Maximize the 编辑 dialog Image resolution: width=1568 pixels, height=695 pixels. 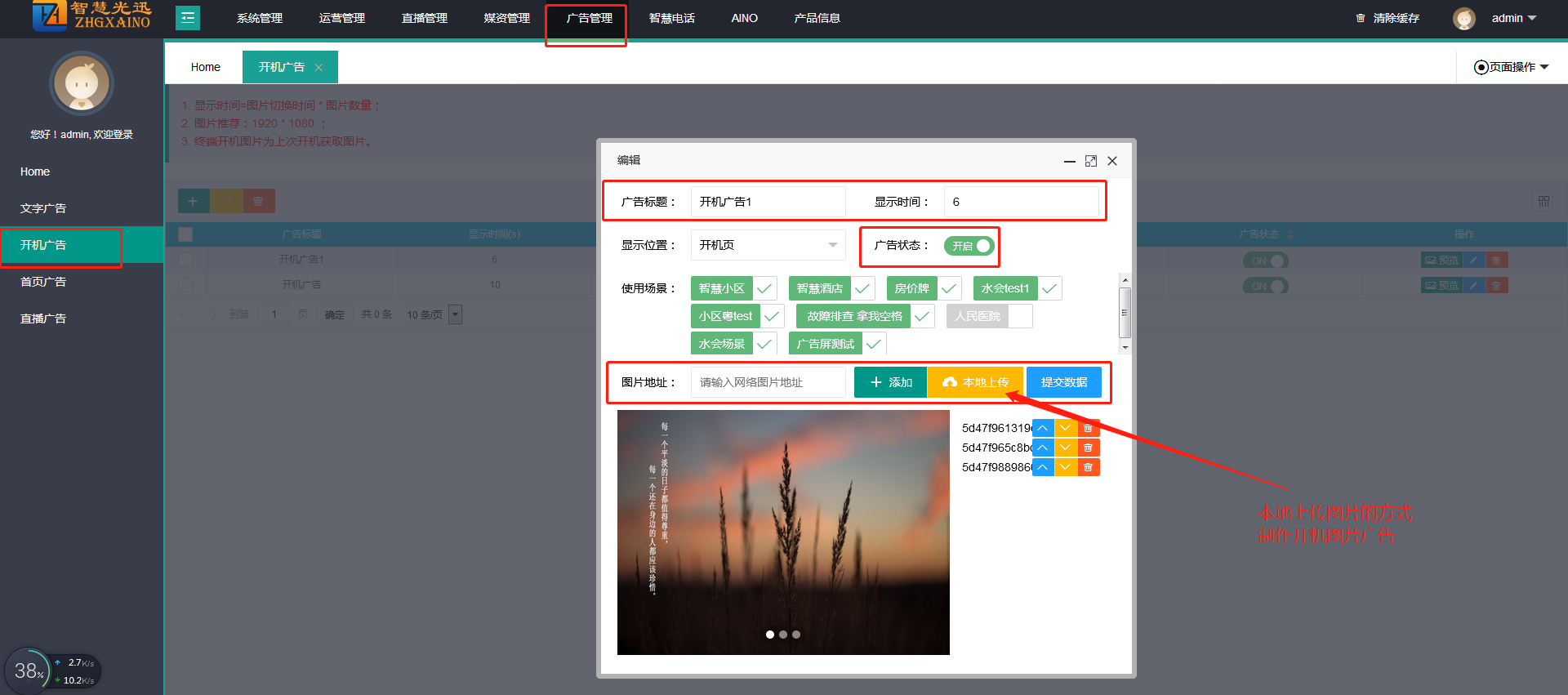click(1090, 161)
